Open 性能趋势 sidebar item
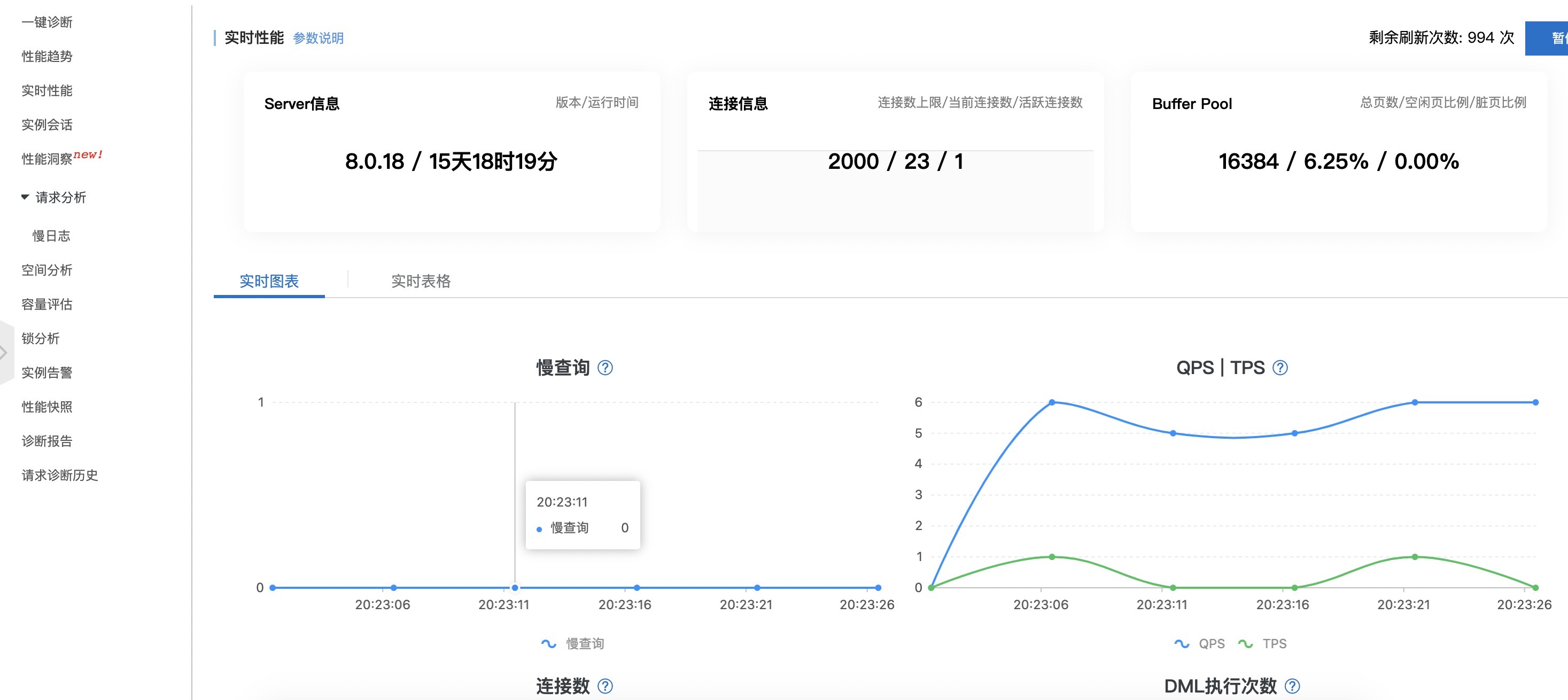 47,56
